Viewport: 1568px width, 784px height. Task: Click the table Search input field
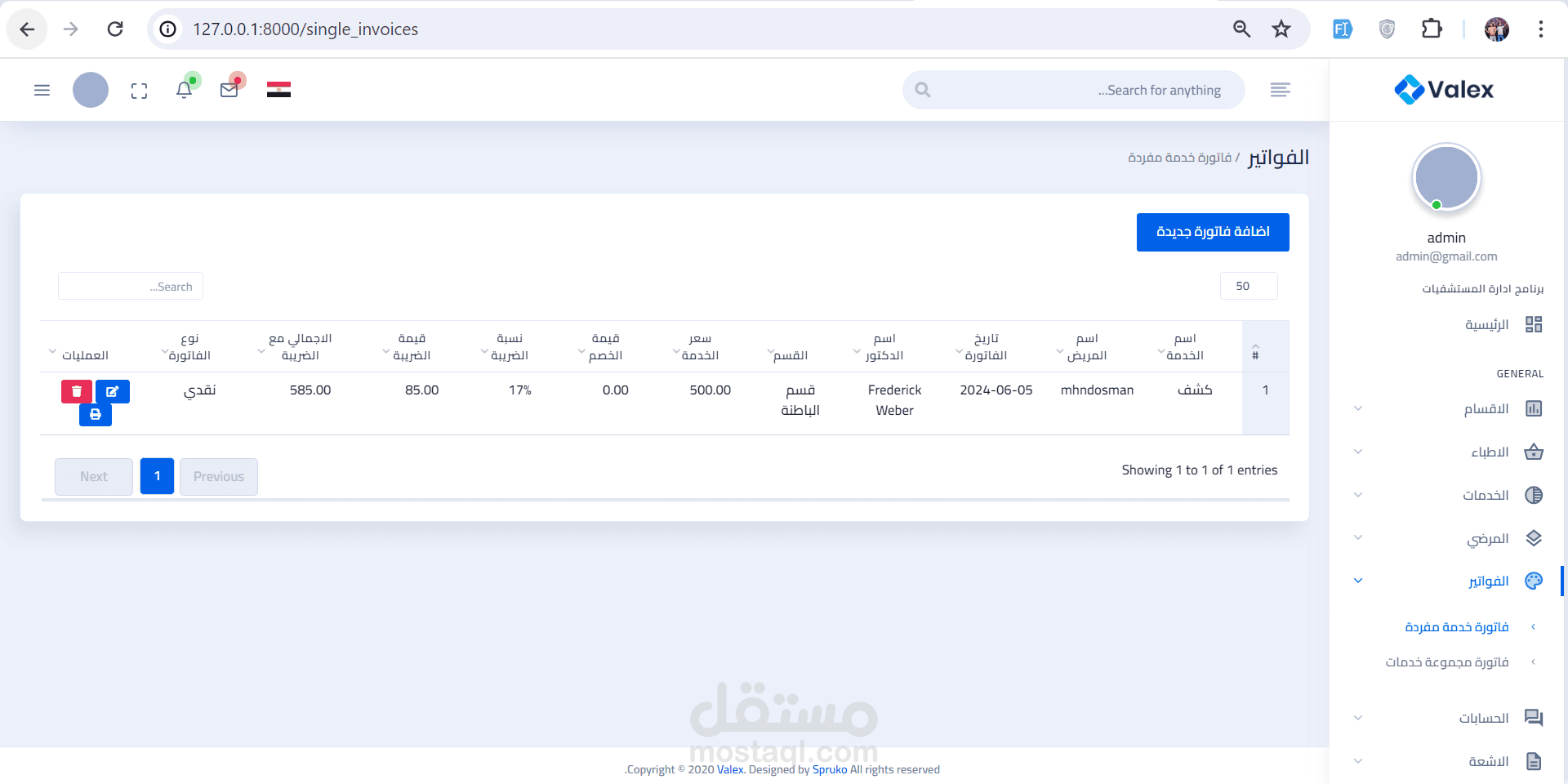tap(131, 287)
